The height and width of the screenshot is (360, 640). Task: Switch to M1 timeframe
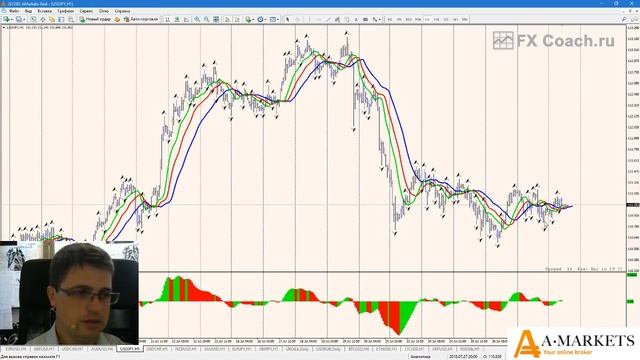point(390,19)
